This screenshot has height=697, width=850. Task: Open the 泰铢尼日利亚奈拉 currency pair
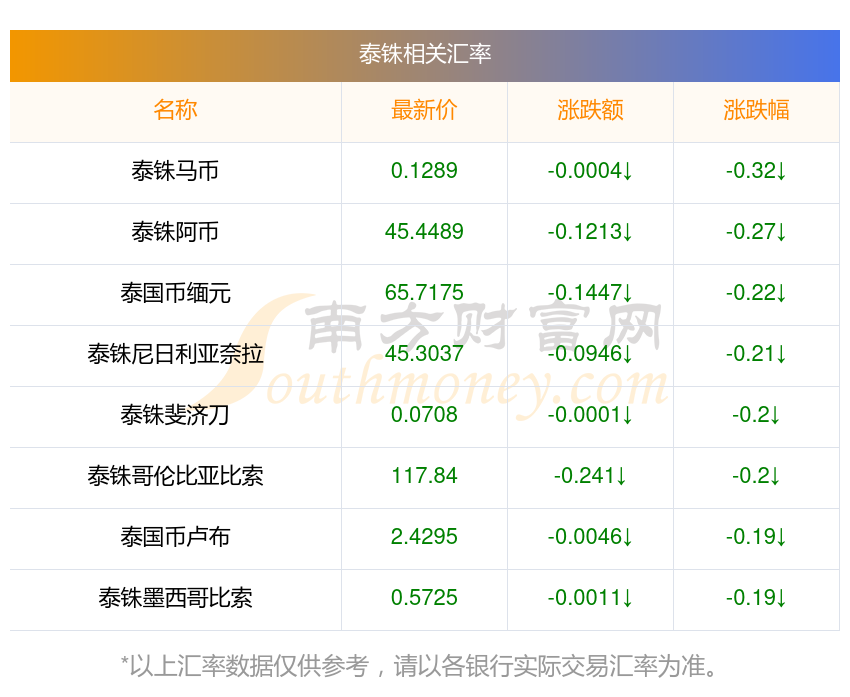(175, 354)
